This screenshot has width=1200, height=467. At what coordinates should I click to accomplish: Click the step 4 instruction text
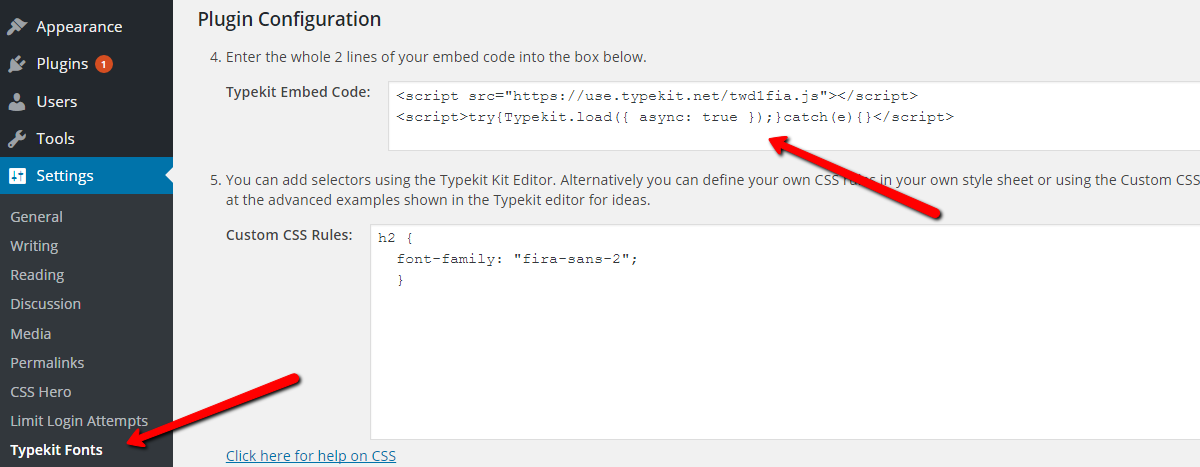point(435,57)
